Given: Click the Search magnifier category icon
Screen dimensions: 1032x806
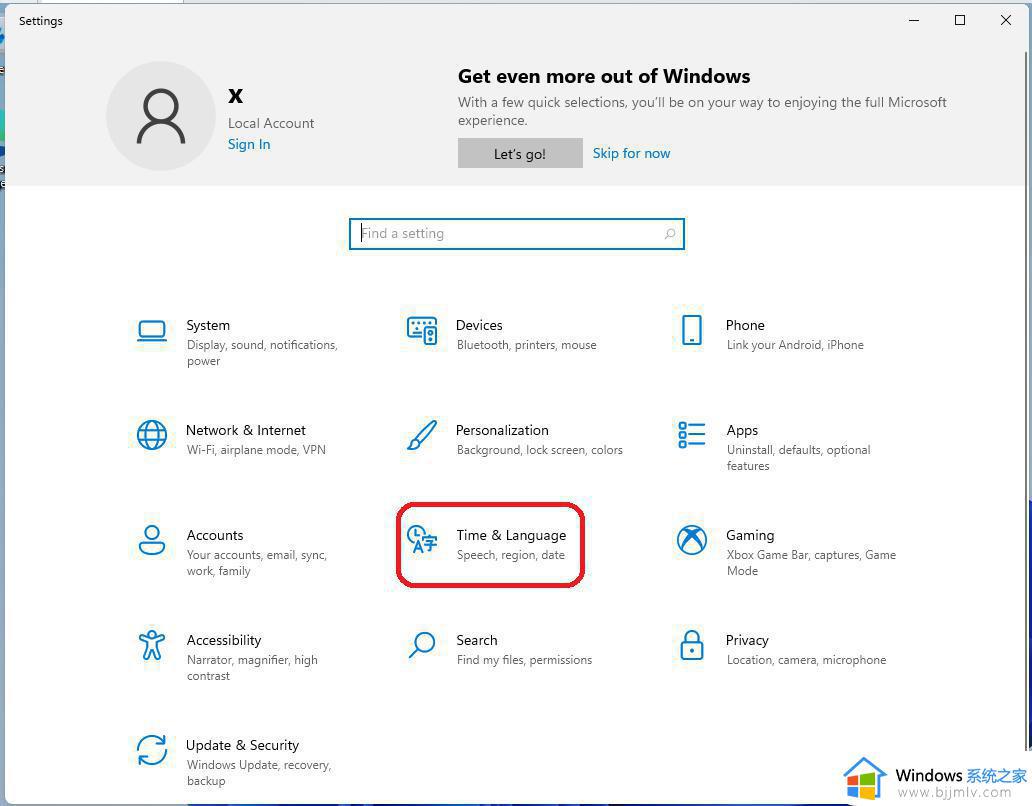Looking at the screenshot, I should 422,645.
